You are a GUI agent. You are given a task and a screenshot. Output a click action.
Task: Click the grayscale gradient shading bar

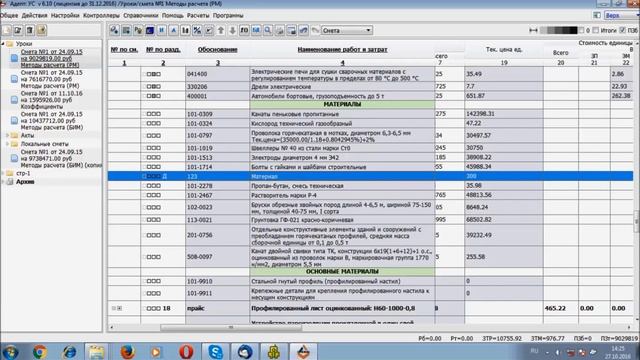(x=558, y=30)
